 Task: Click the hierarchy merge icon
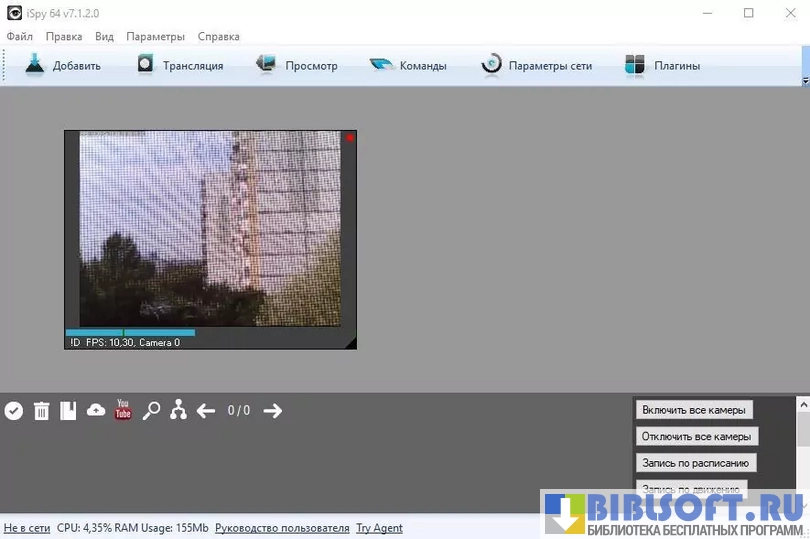tap(178, 410)
